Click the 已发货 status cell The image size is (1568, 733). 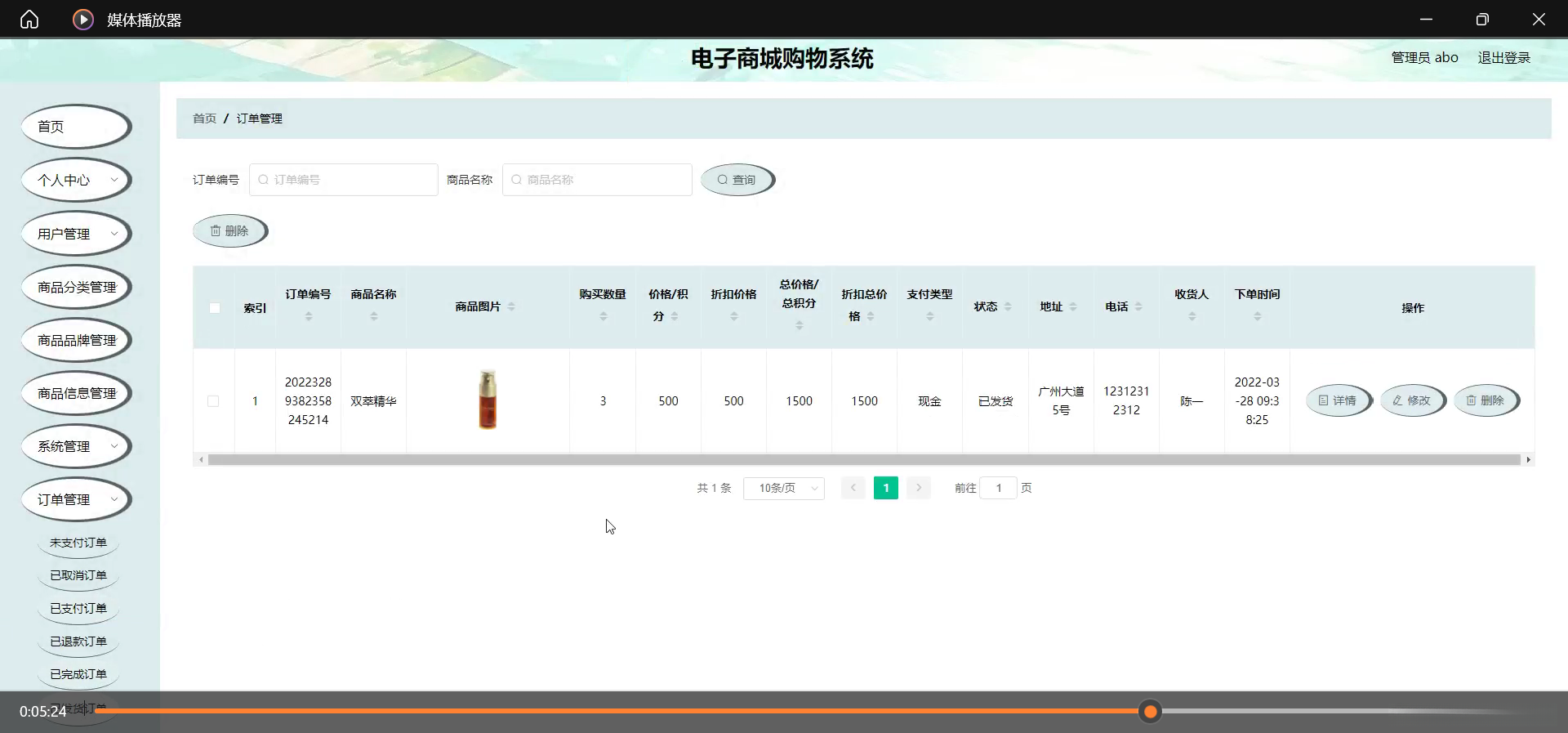(x=996, y=401)
